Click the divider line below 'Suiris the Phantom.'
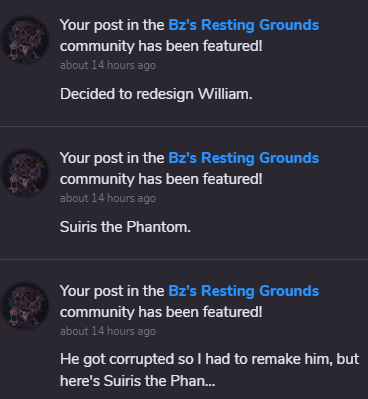Screen dimensions: 368x399 click(x=184, y=259)
